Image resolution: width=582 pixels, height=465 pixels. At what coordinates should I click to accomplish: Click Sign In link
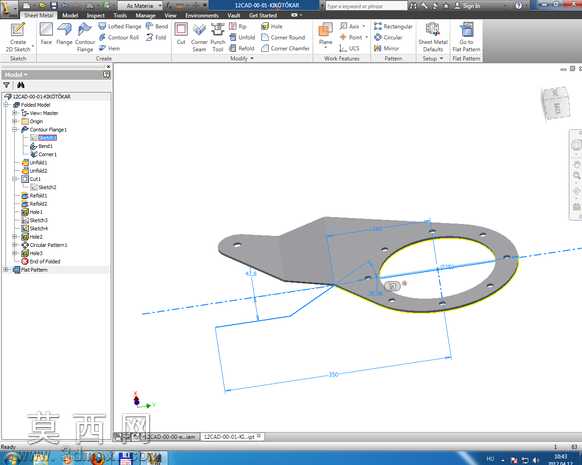coord(467,6)
